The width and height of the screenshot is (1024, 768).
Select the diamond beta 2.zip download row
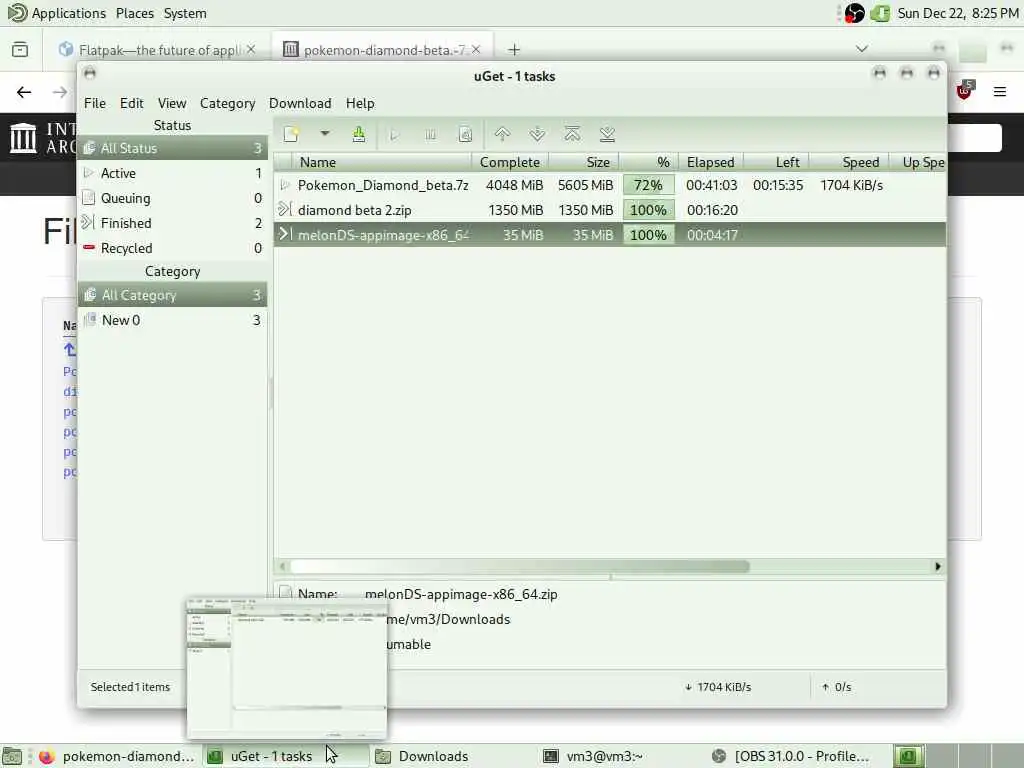point(610,210)
